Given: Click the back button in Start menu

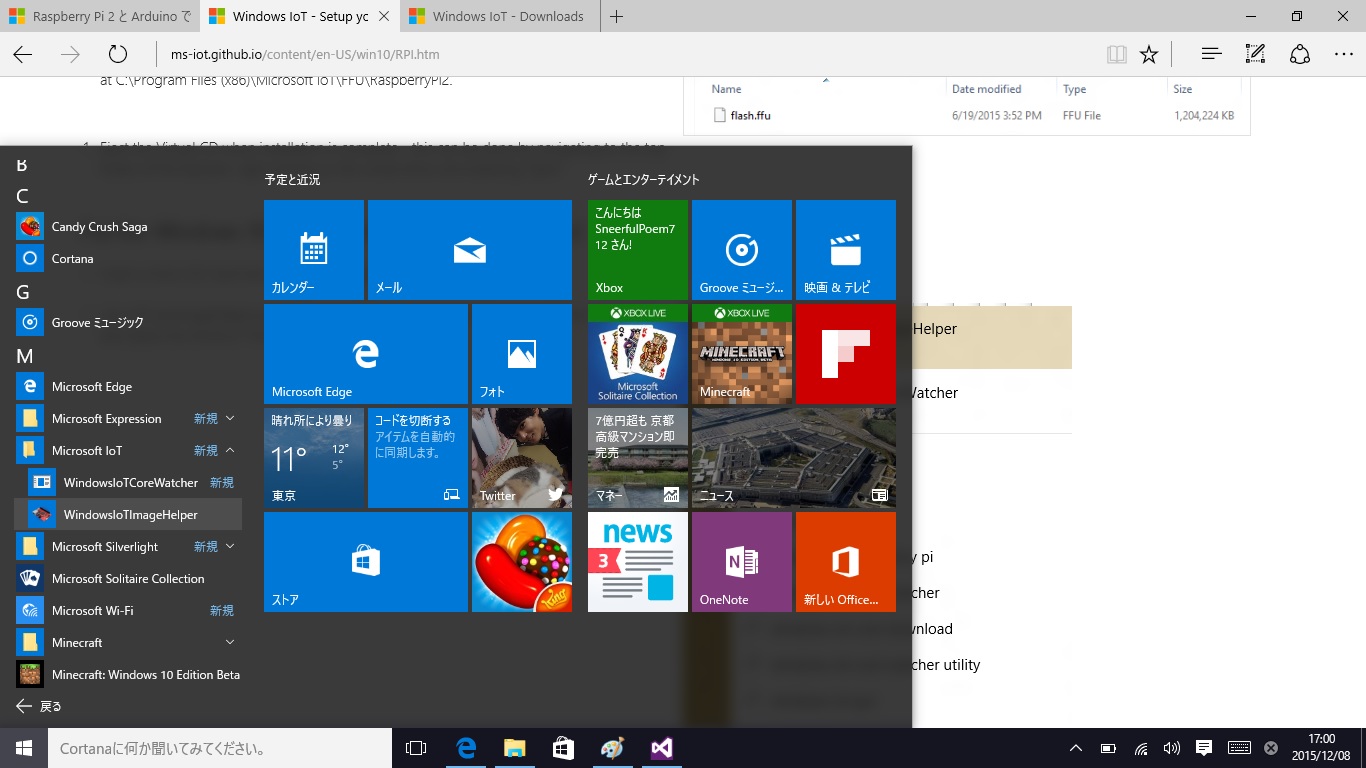Looking at the screenshot, I should click(40, 706).
